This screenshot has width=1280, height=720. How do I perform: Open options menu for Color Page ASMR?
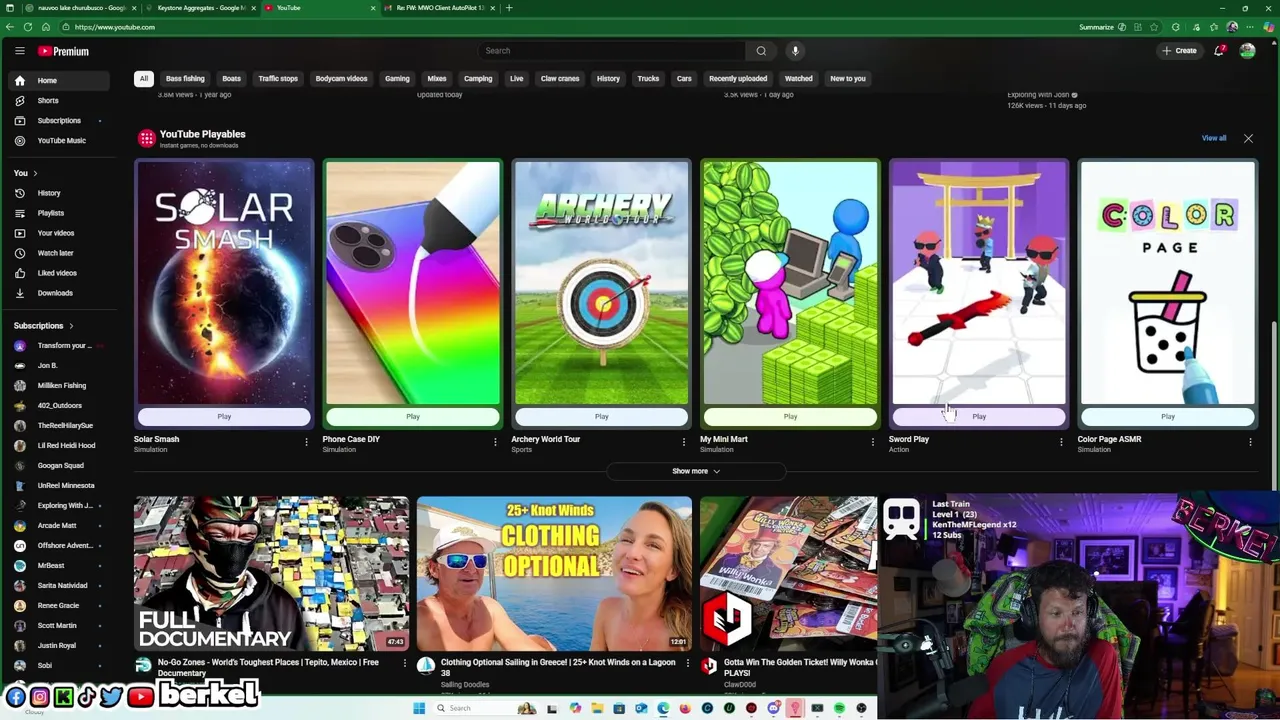click(x=1250, y=442)
